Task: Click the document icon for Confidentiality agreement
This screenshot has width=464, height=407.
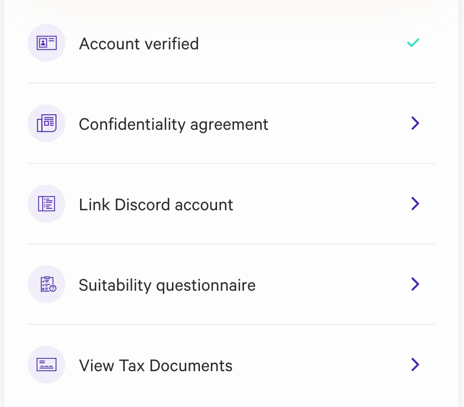Action: click(x=46, y=123)
